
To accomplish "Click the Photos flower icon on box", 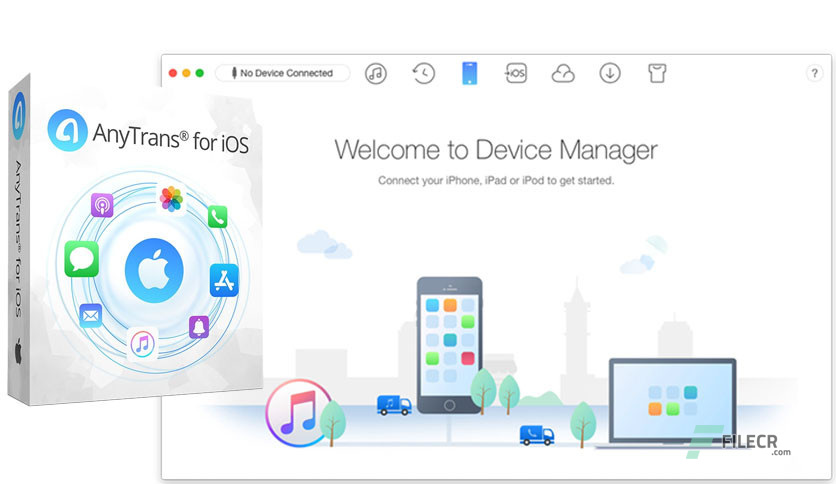I will coord(171,199).
